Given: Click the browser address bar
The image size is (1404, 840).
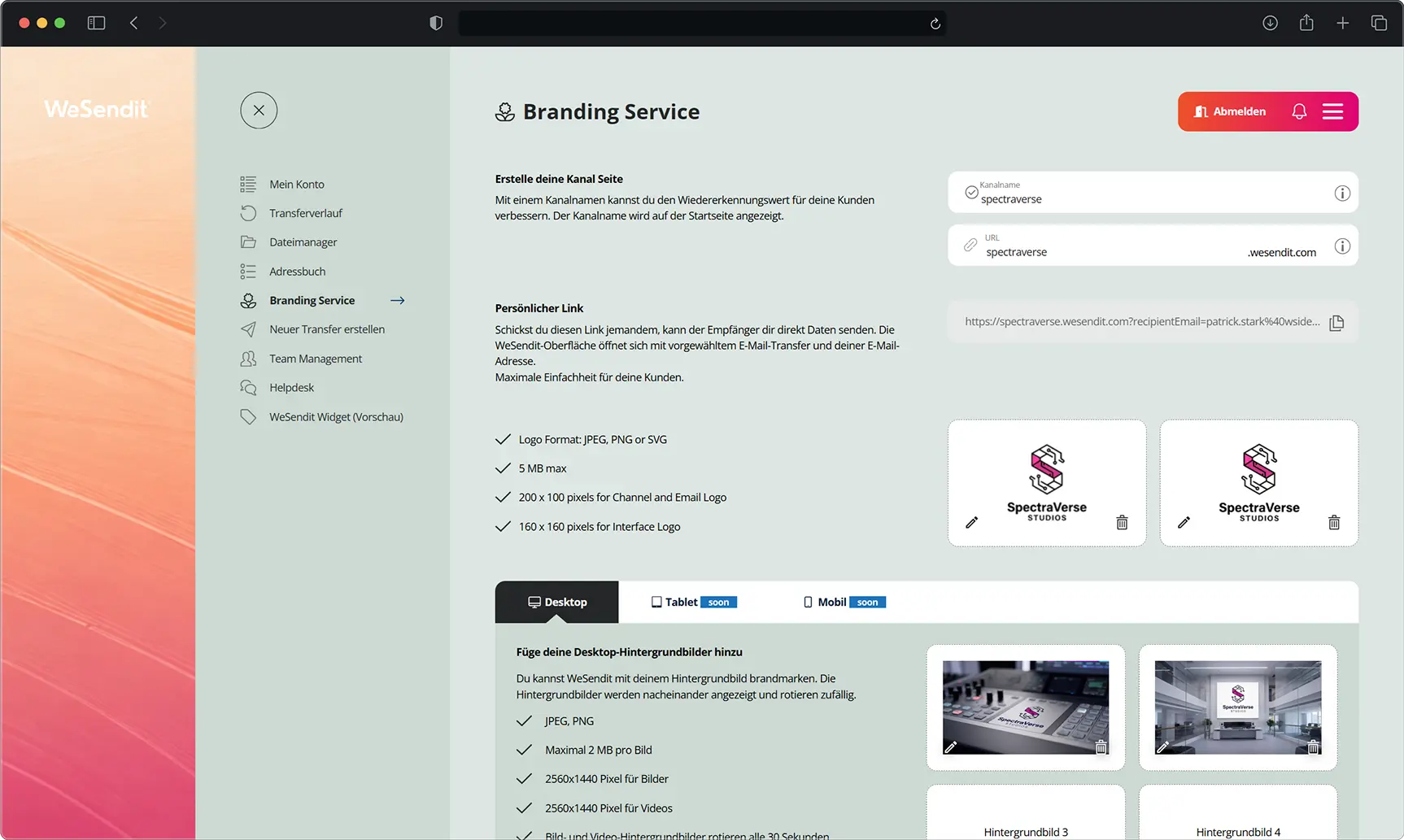Looking at the screenshot, I should [701, 24].
